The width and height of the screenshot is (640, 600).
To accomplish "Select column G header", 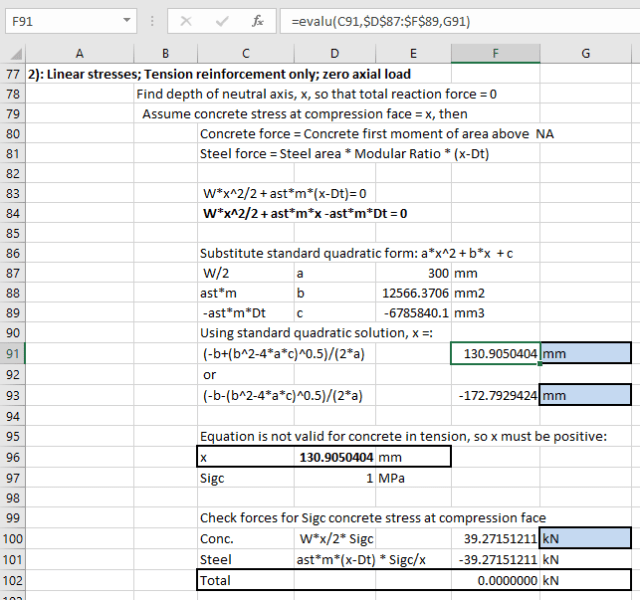I will click(x=585, y=54).
